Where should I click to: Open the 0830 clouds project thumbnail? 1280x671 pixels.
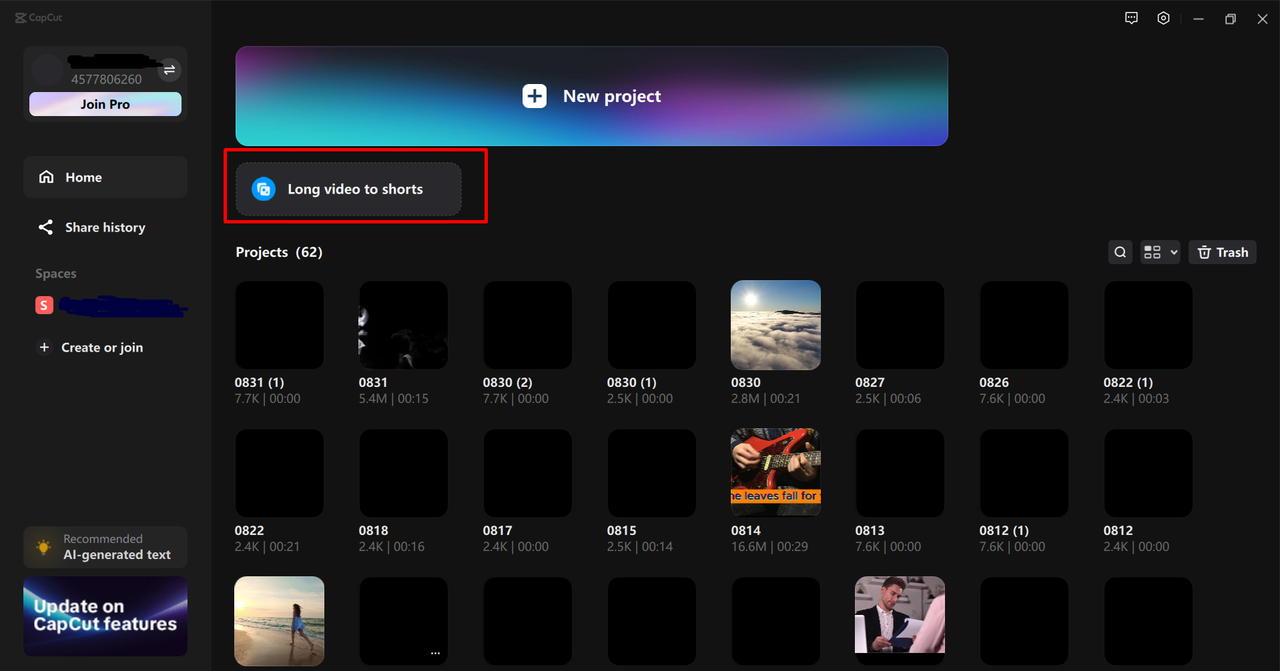coord(776,325)
